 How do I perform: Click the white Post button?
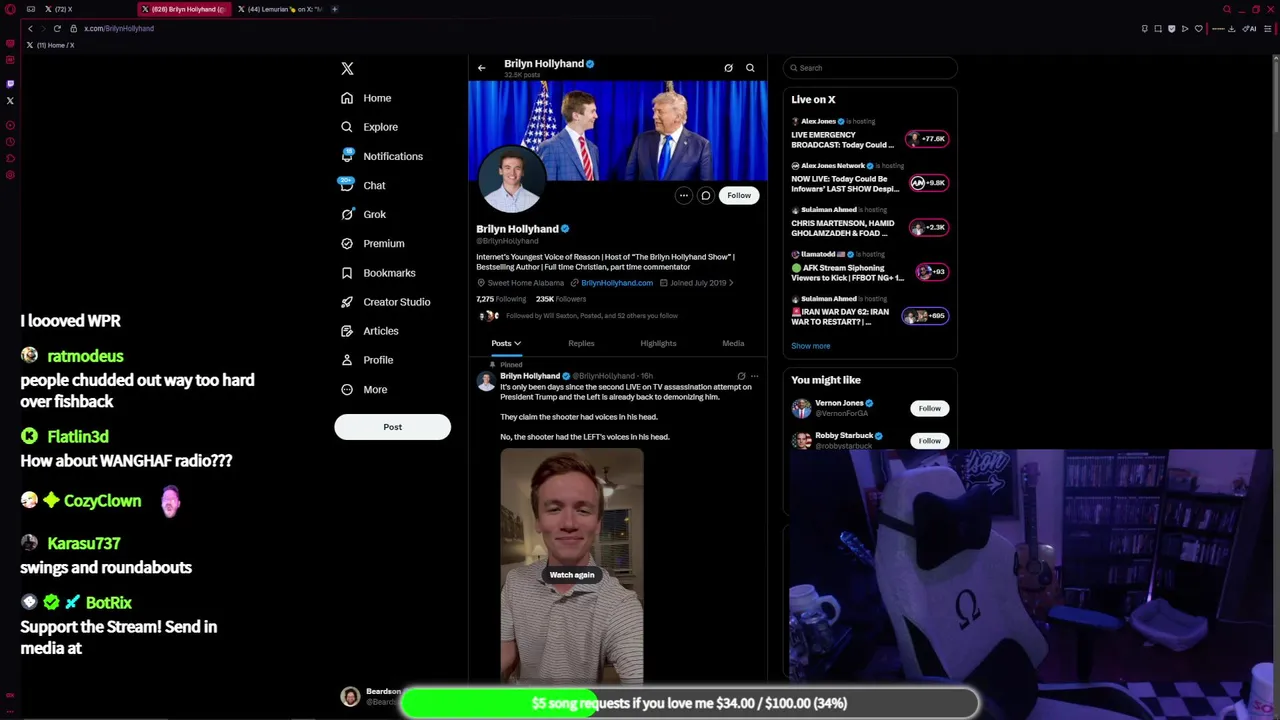click(x=392, y=427)
